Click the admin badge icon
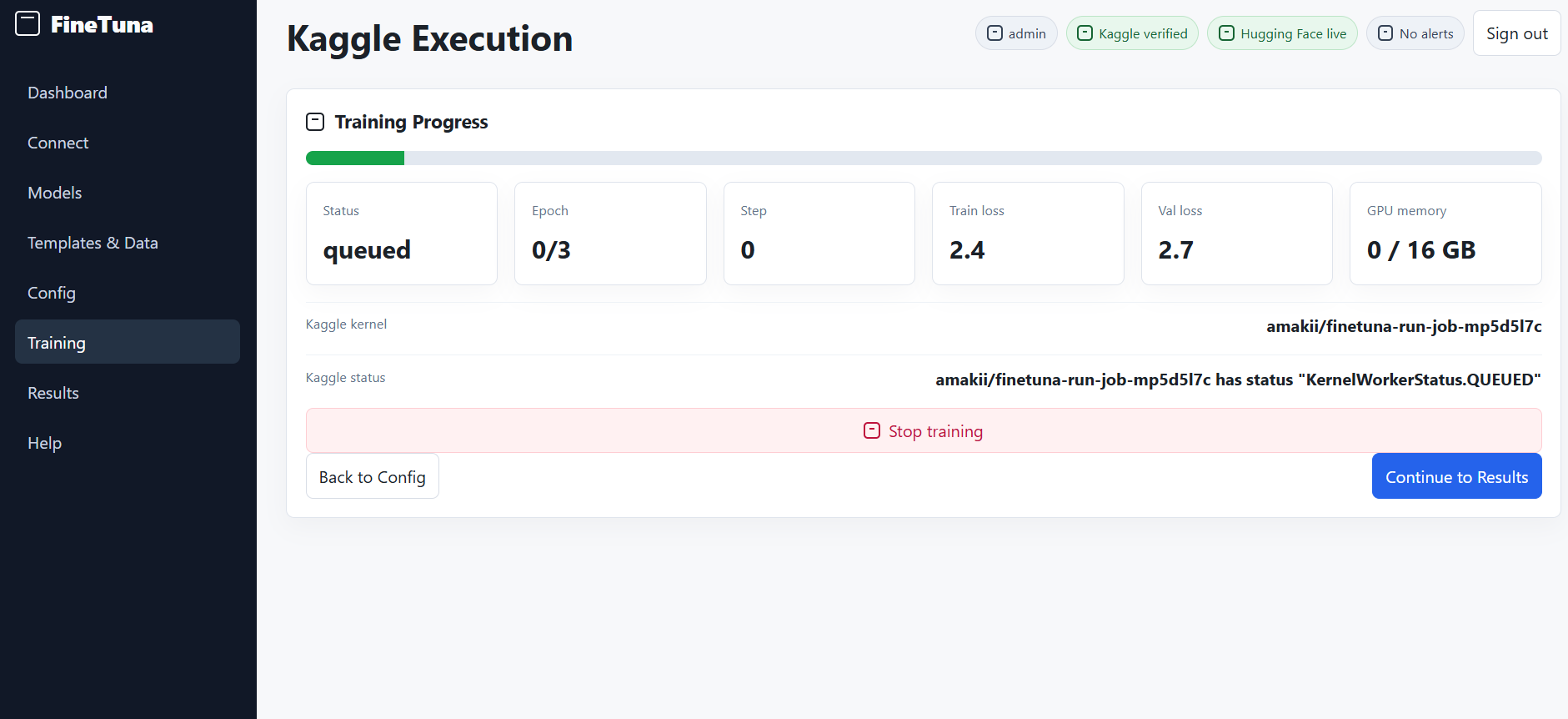This screenshot has width=1568, height=719. click(994, 33)
